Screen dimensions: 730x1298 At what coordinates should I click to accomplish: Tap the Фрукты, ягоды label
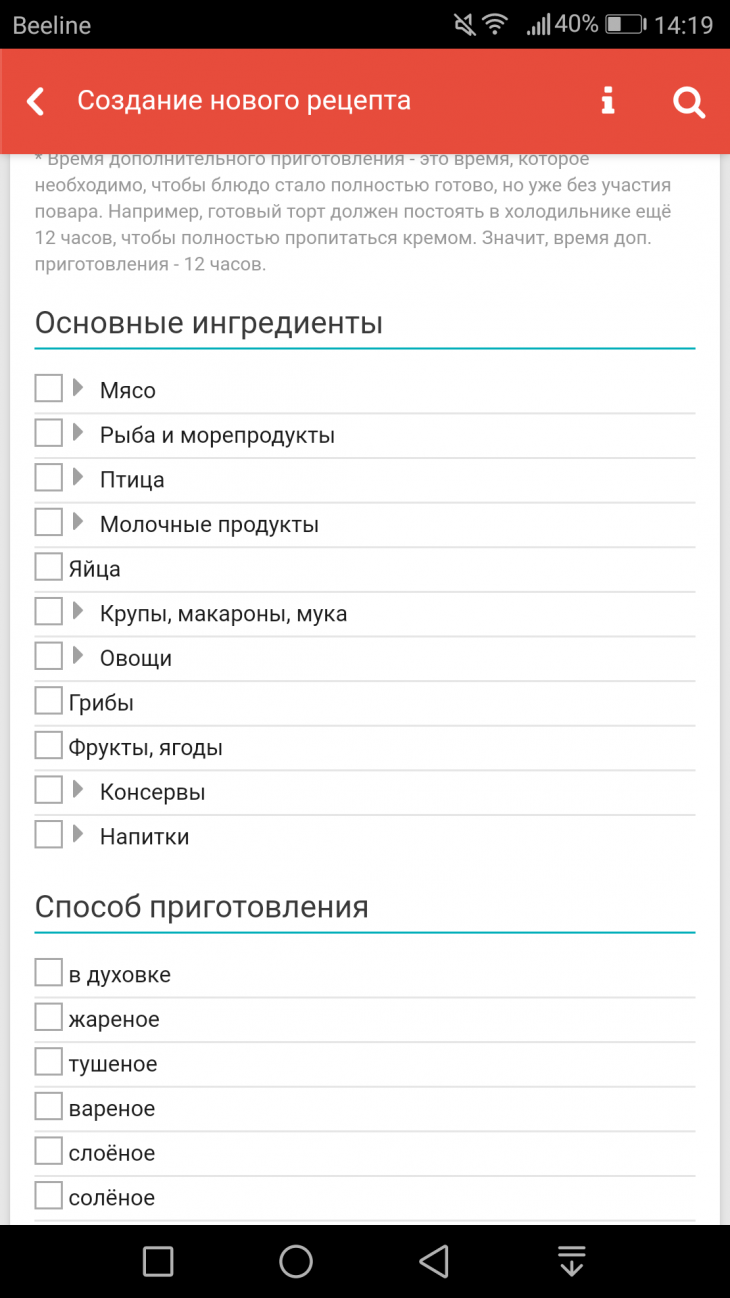pyautogui.click(x=145, y=748)
